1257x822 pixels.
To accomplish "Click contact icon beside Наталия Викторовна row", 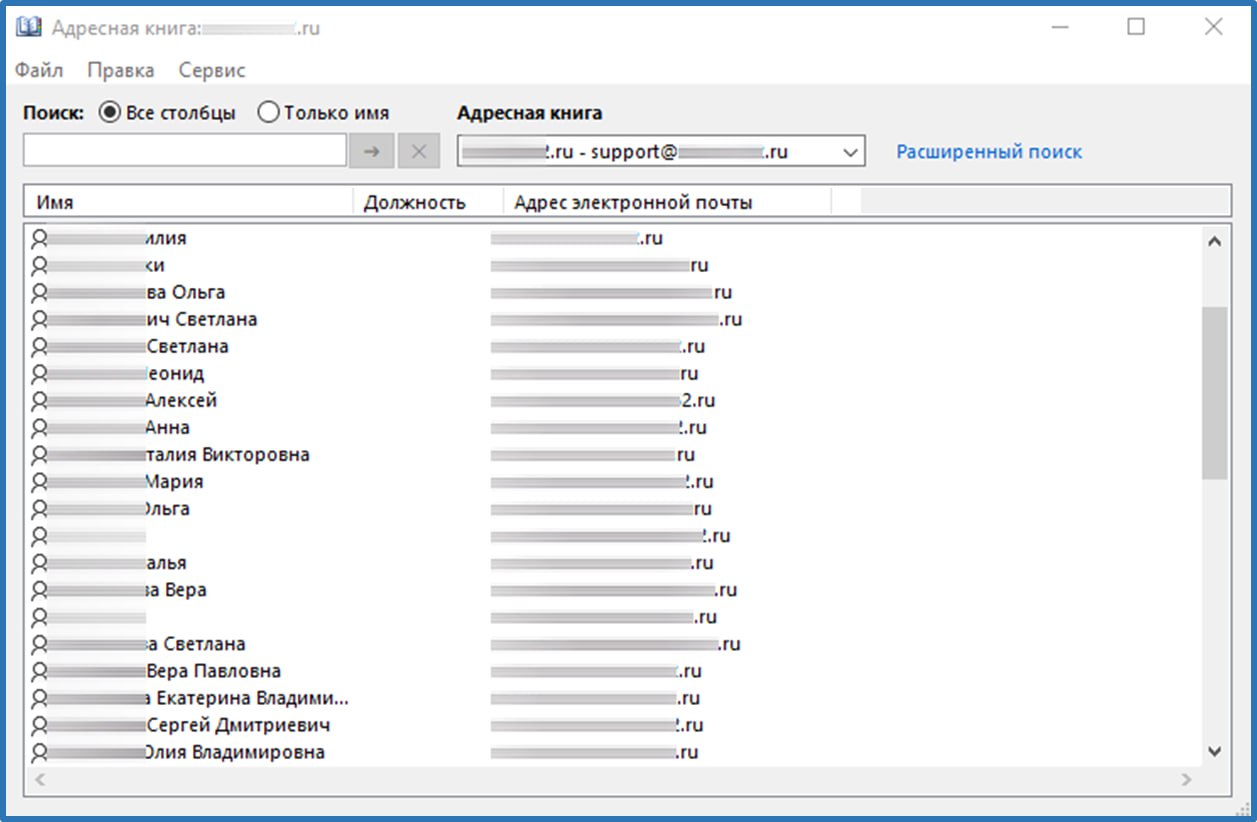I will [40, 455].
